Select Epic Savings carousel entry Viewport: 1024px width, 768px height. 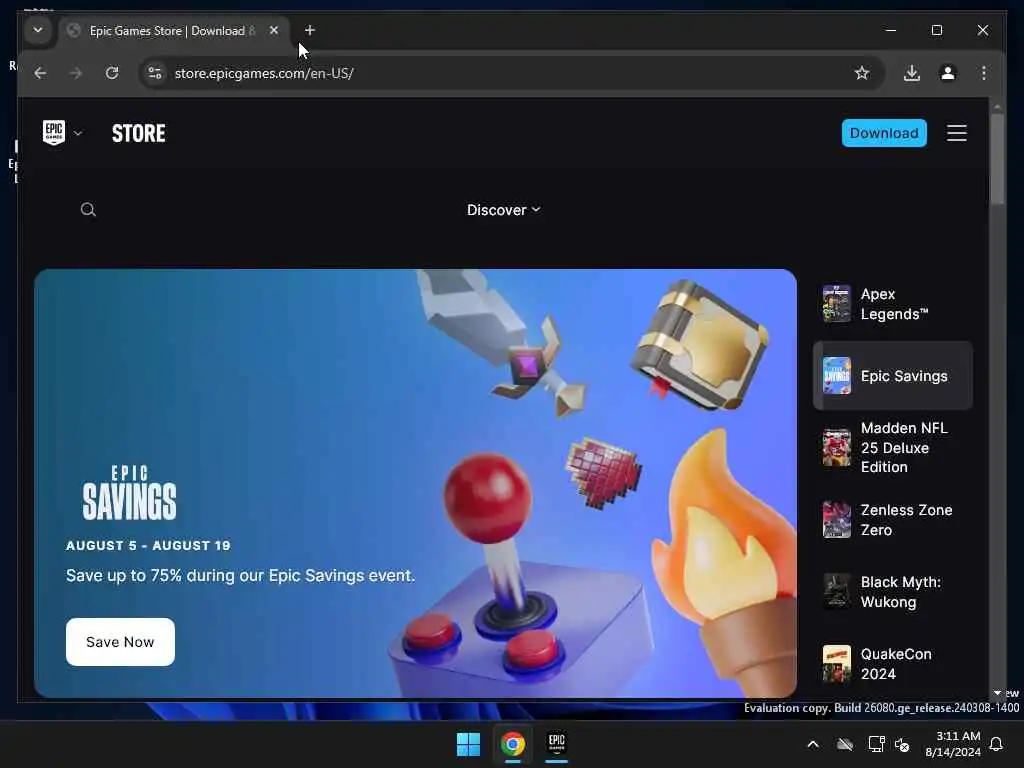[893, 376]
